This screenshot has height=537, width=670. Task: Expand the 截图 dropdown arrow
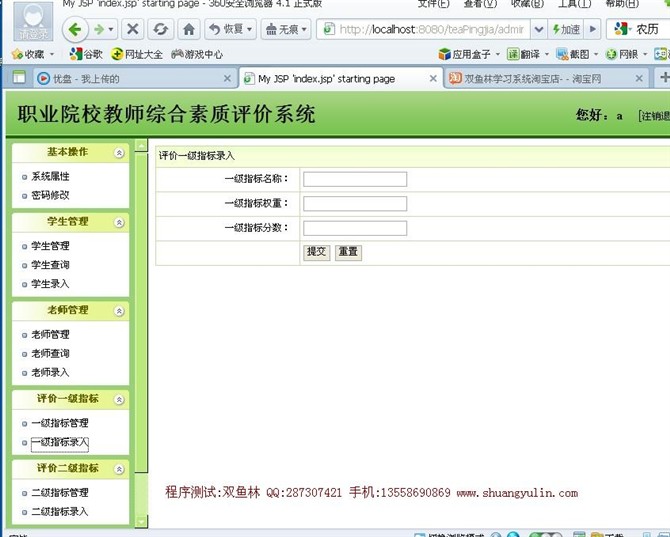[596, 54]
